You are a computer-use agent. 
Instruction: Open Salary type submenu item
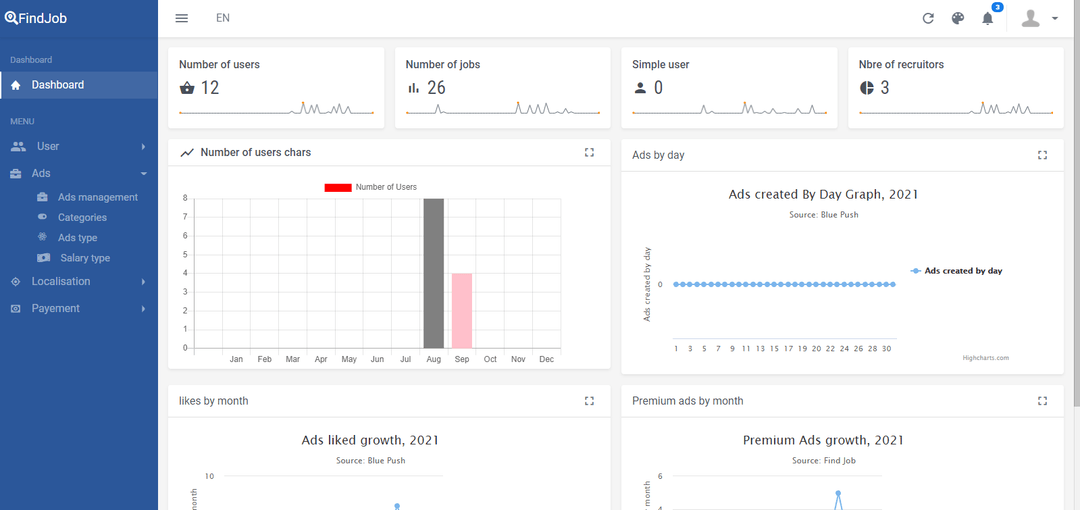coord(85,258)
